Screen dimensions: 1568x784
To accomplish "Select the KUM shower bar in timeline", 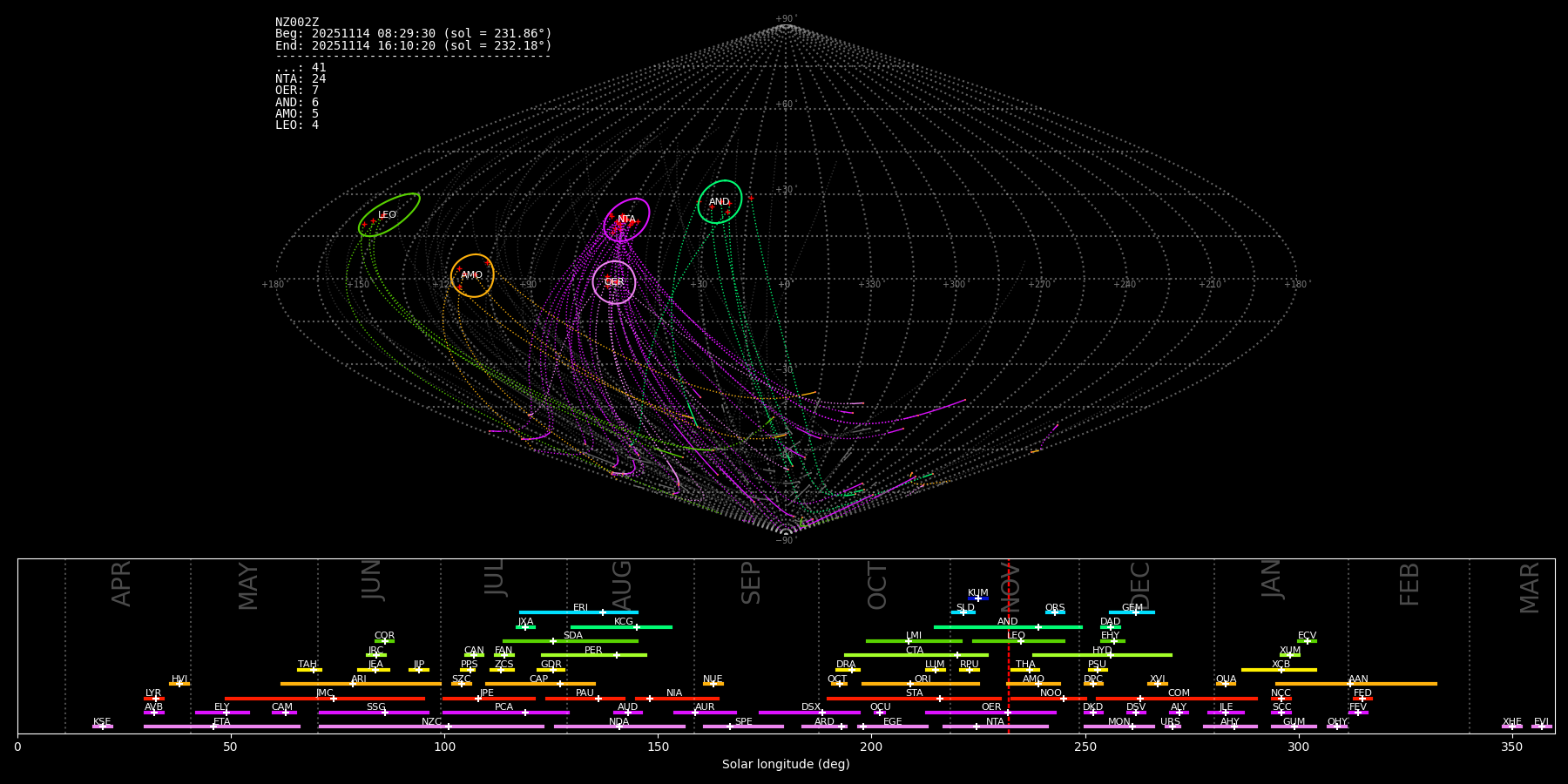I will (978, 598).
